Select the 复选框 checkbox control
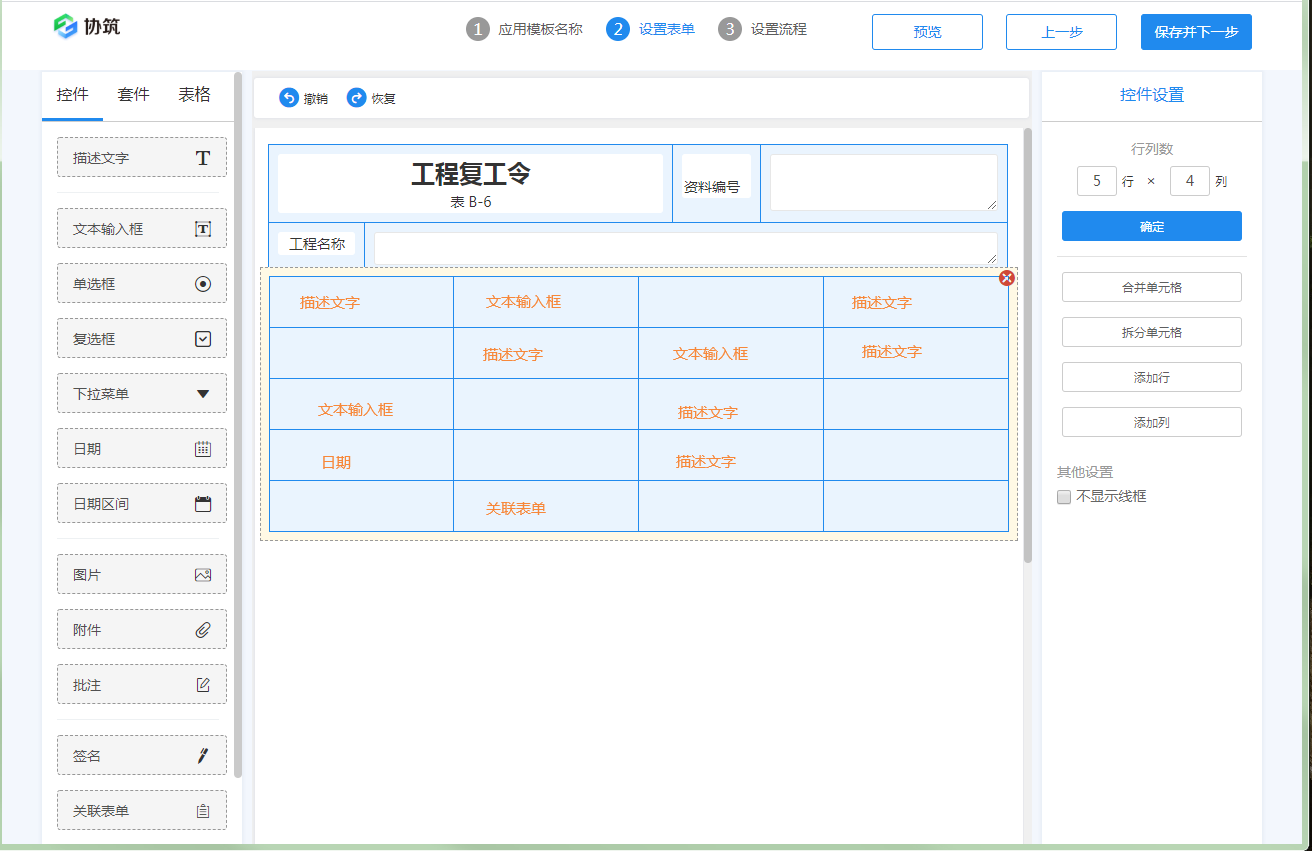The width and height of the screenshot is (1312, 851). coord(141,338)
